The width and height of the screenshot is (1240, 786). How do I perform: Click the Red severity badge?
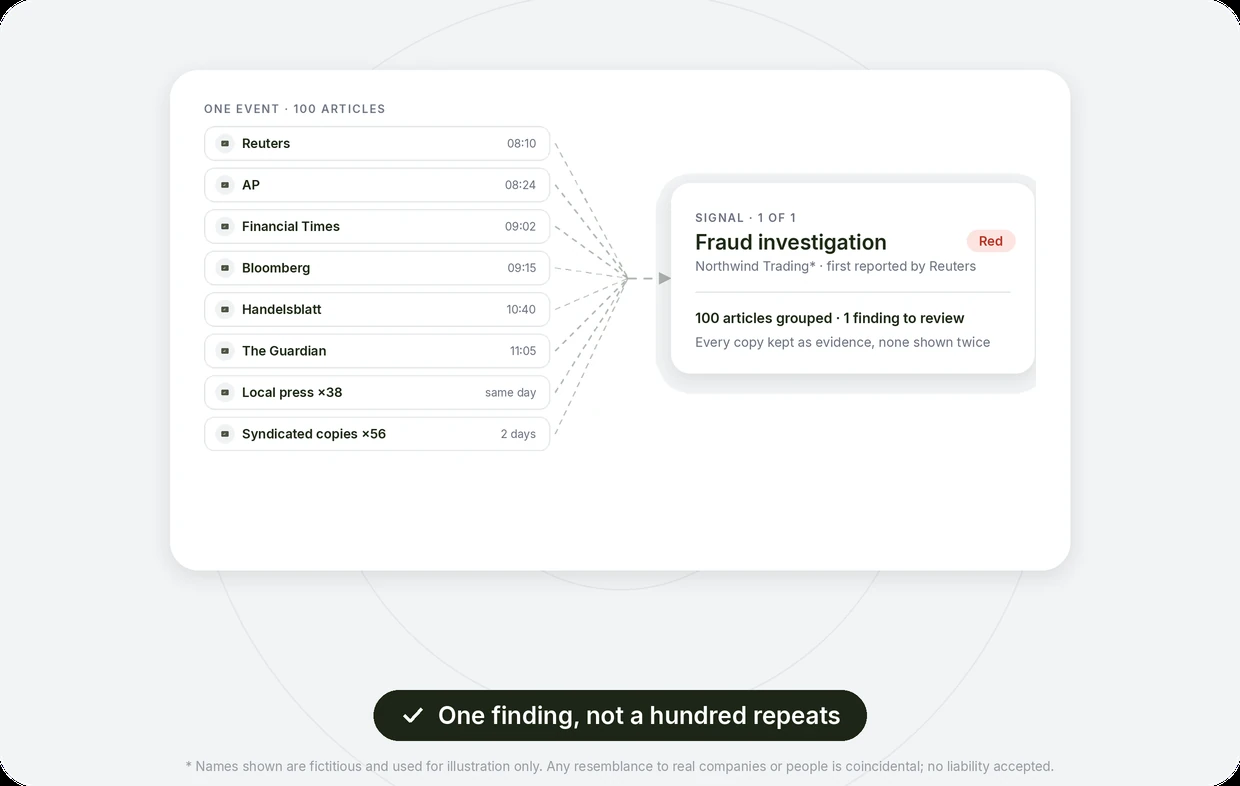tap(991, 241)
